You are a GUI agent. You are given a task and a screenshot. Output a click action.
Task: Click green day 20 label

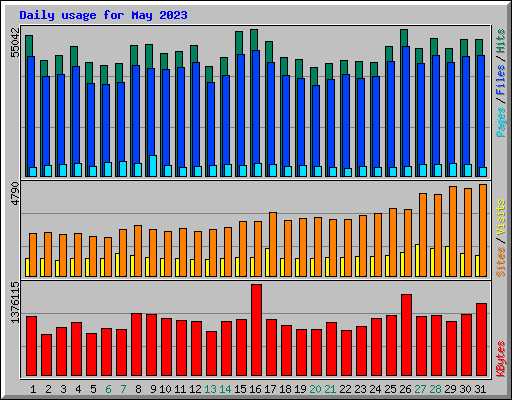coord(315,389)
